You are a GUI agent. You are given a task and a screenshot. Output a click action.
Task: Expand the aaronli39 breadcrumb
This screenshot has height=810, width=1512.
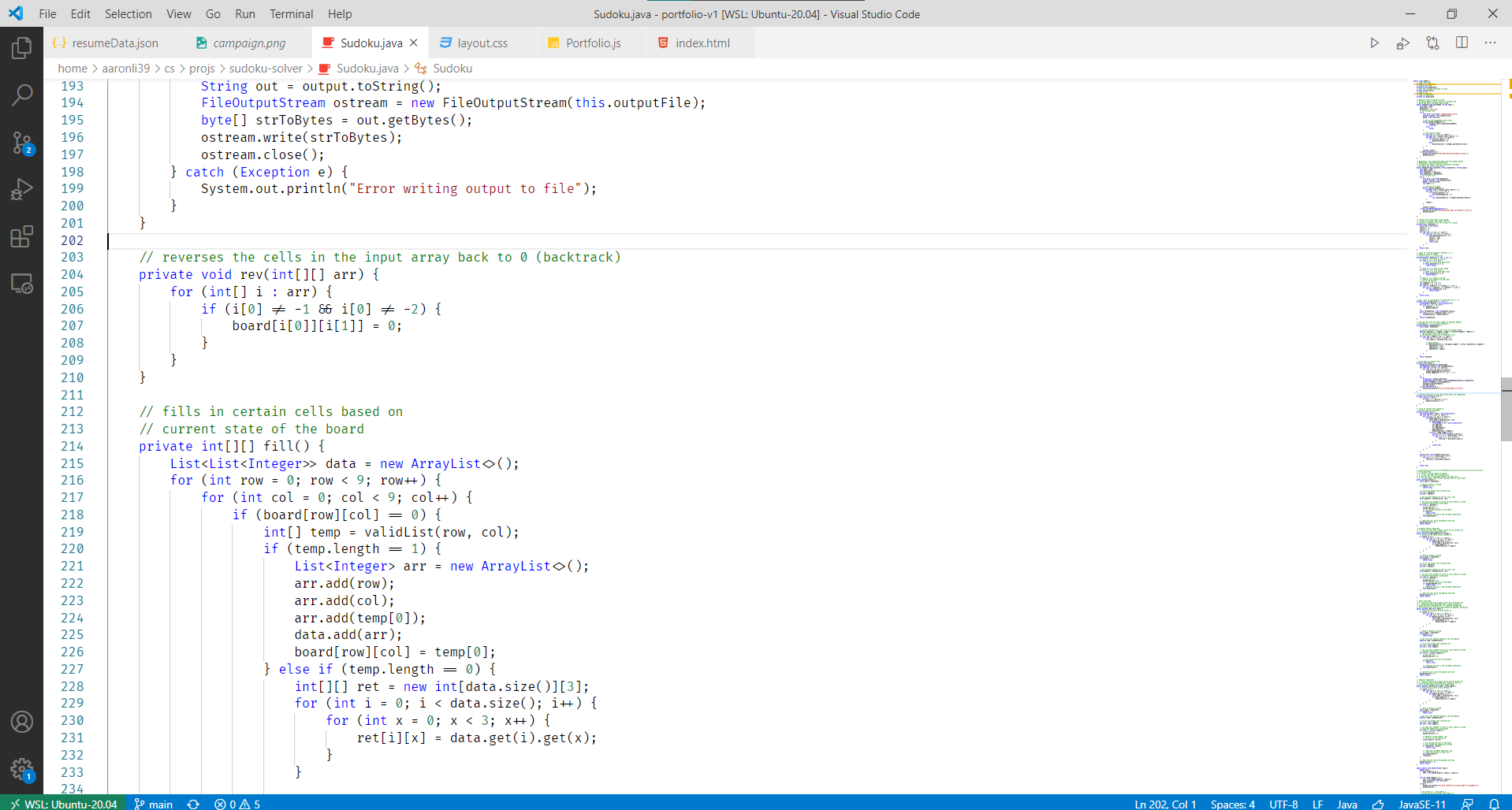tap(125, 69)
